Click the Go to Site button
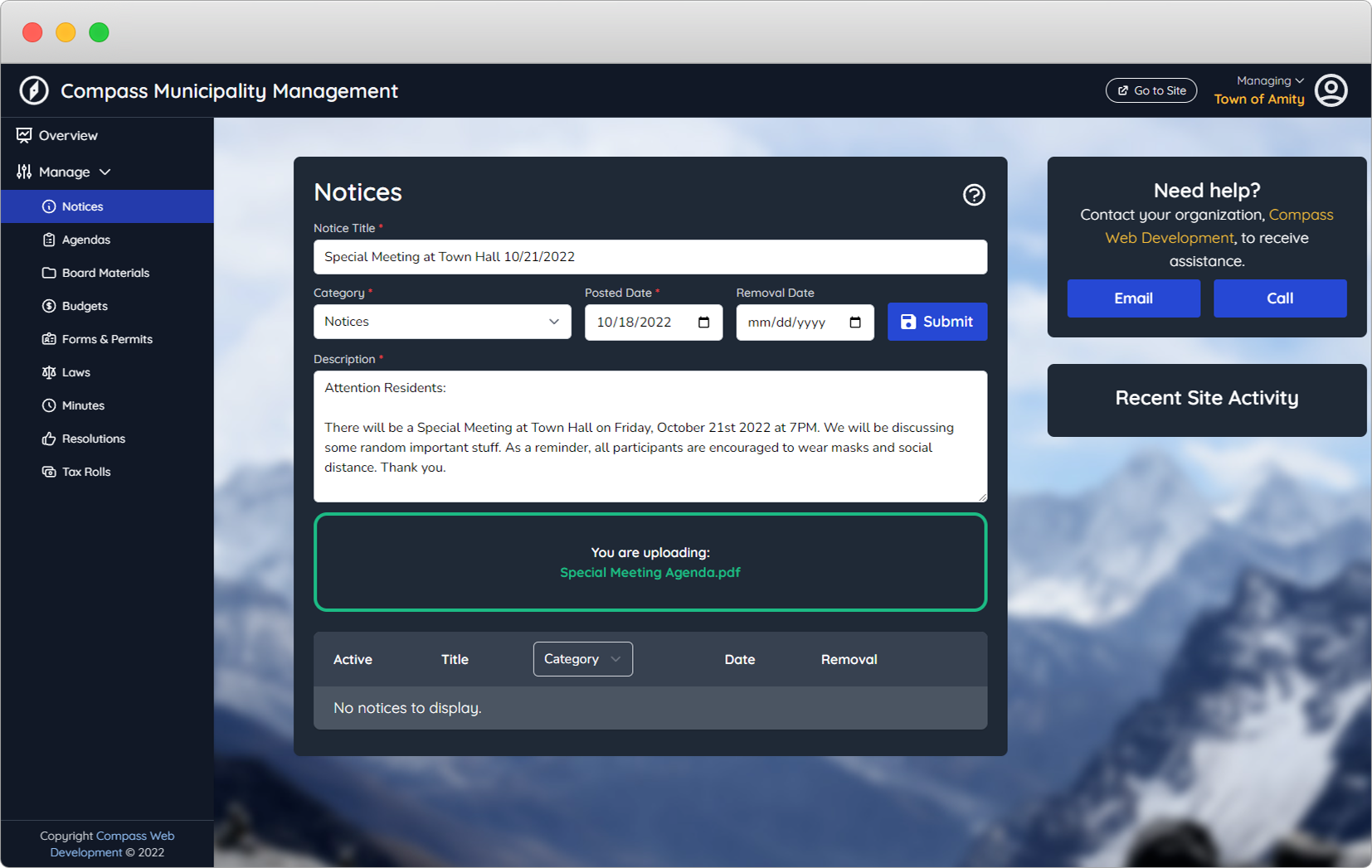 1151,90
